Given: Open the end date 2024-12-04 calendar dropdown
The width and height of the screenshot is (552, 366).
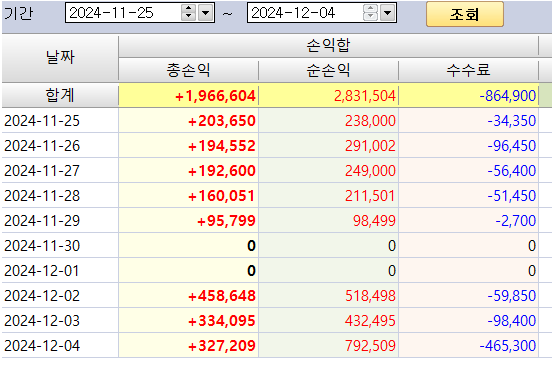Looking at the screenshot, I should coord(388,13).
